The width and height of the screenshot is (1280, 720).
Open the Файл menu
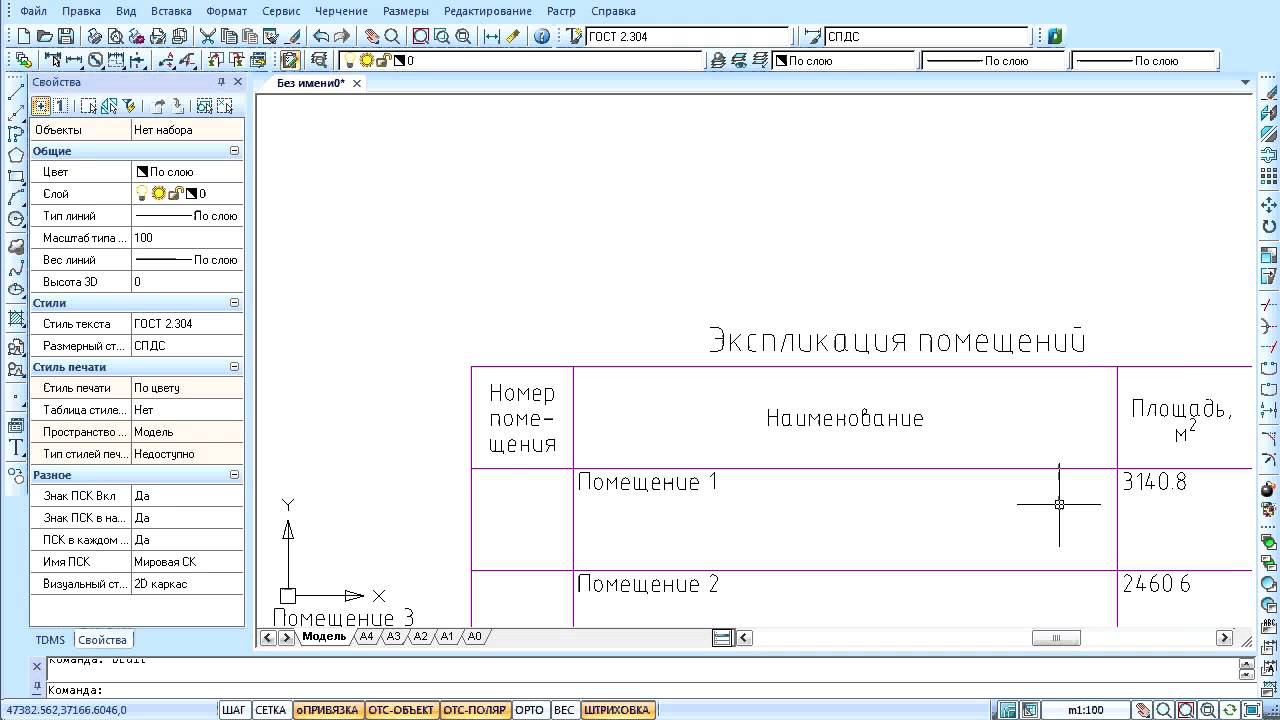point(33,11)
